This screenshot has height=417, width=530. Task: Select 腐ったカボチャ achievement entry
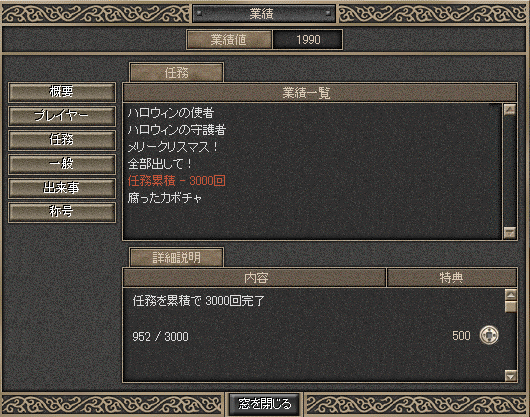(x=165, y=198)
